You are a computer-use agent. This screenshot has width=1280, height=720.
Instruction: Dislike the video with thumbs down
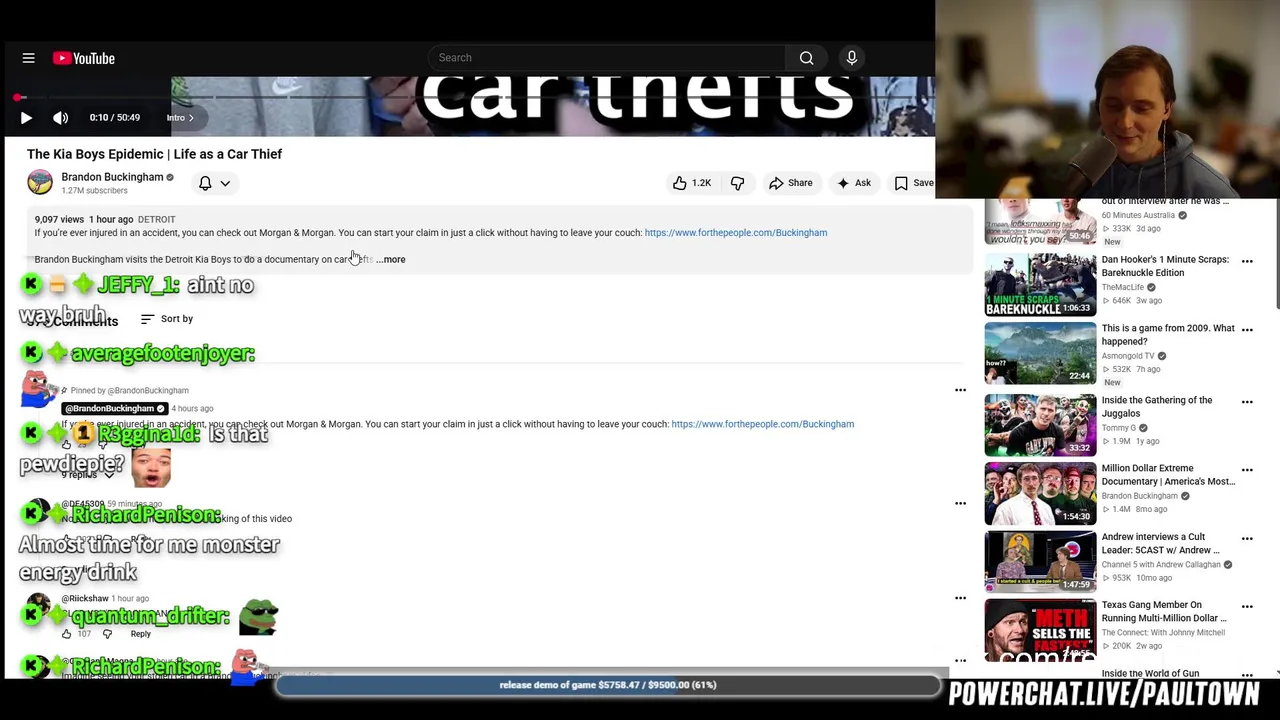pyautogui.click(x=737, y=183)
